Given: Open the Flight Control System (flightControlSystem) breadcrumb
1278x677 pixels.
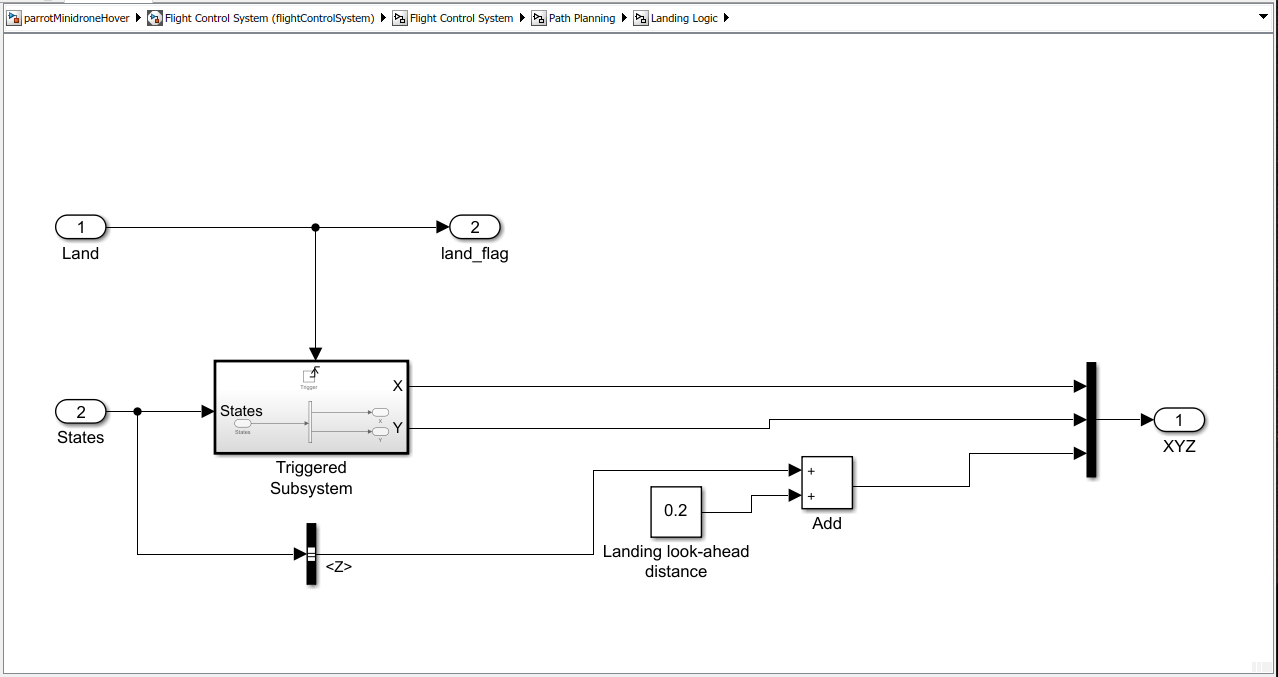Looking at the screenshot, I should (269, 18).
